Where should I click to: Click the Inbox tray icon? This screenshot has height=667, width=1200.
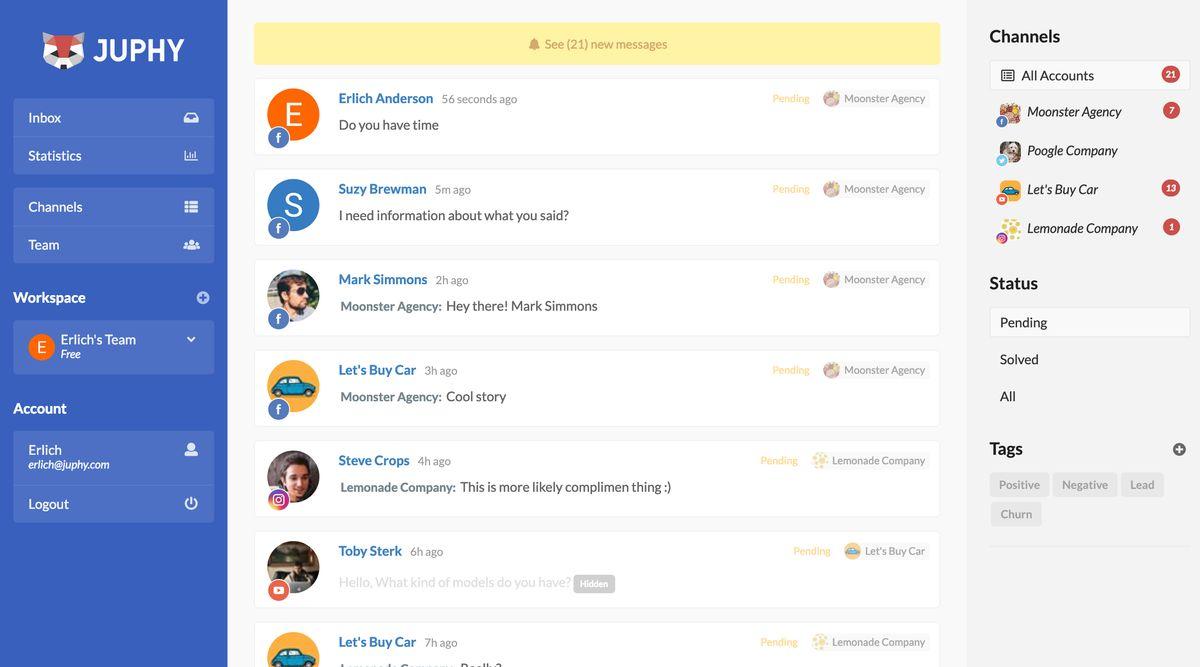(191, 118)
